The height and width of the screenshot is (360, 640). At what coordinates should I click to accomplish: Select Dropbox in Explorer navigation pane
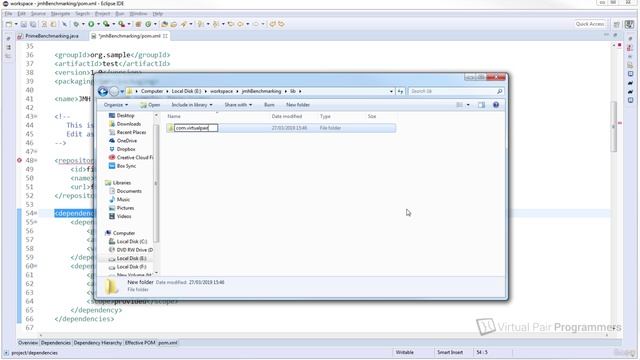click(126, 149)
